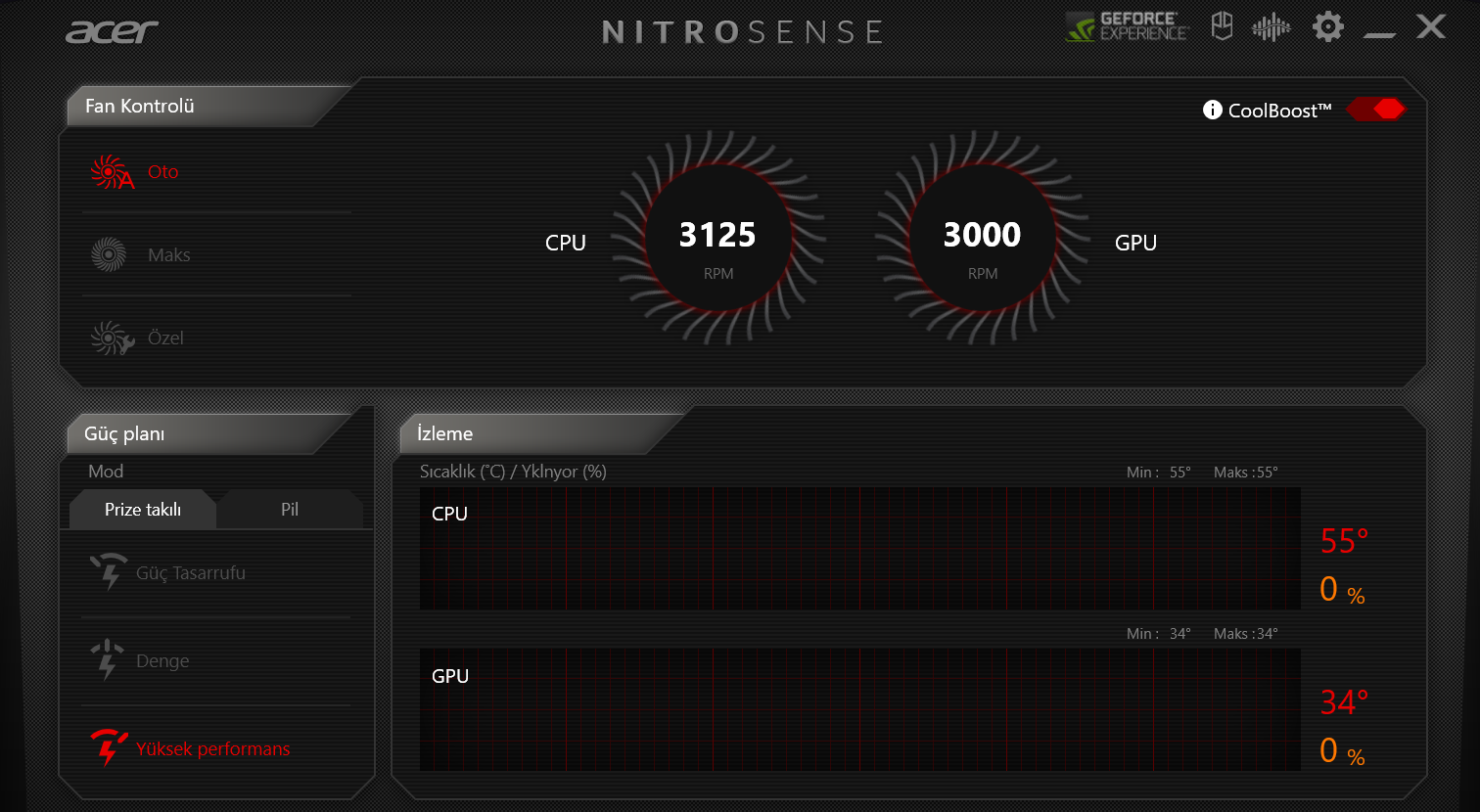The image size is (1480, 812).
Task: Click the CPU label beside the fan dial
Action: 566,243
